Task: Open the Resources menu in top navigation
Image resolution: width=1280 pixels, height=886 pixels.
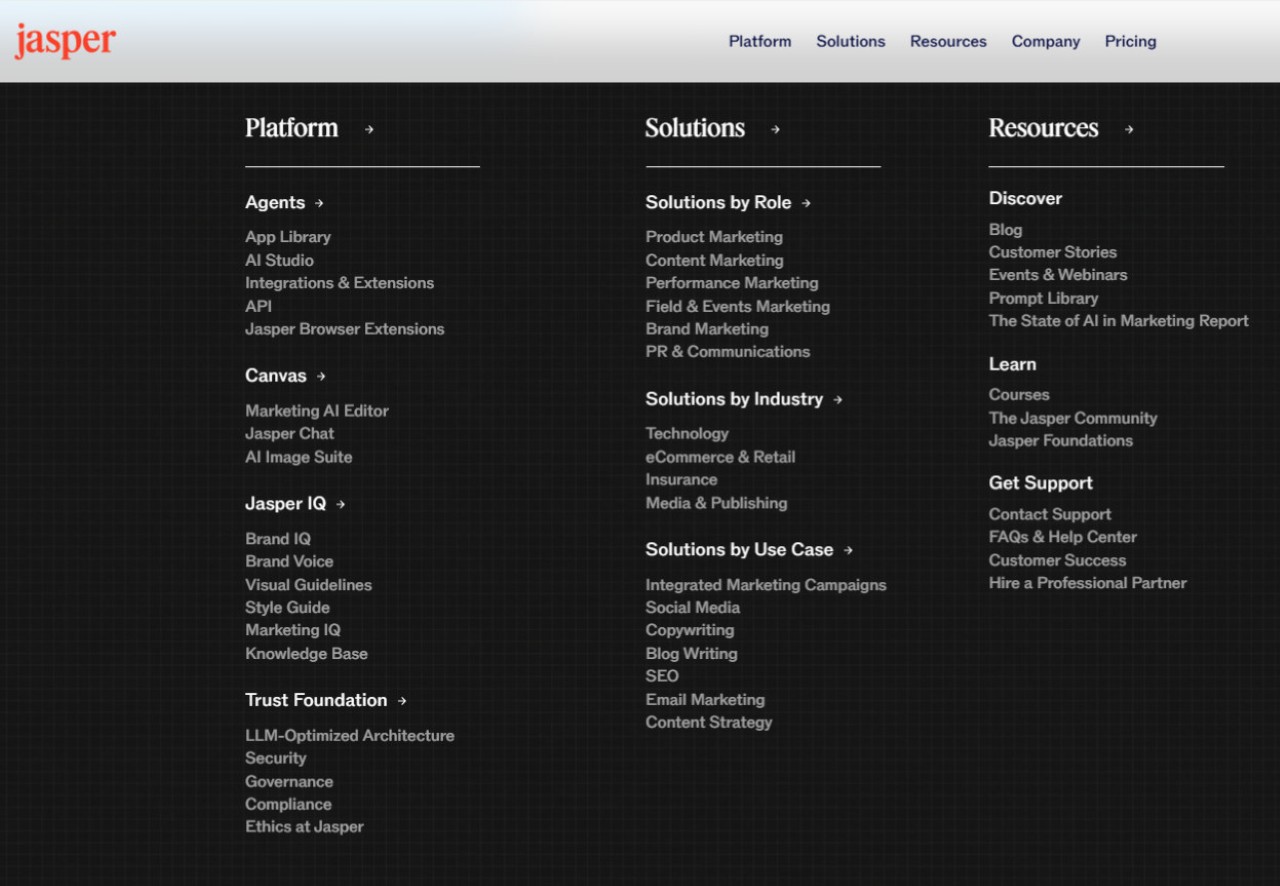Action: tap(948, 41)
